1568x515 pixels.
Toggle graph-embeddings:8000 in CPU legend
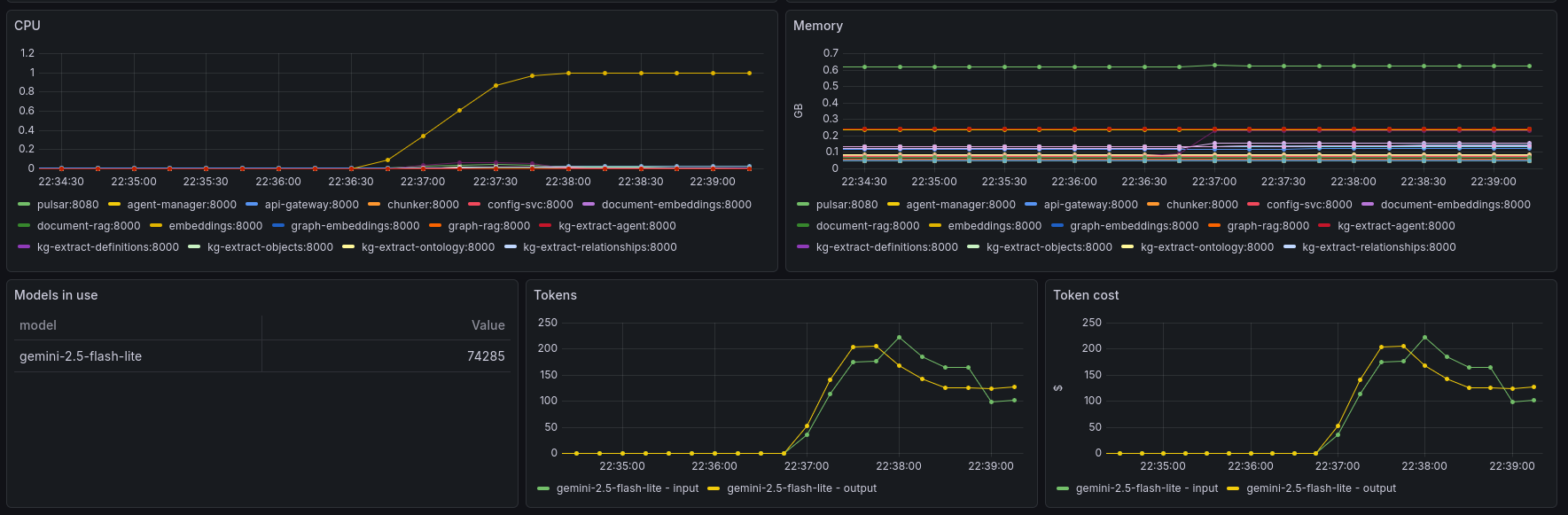click(x=355, y=226)
